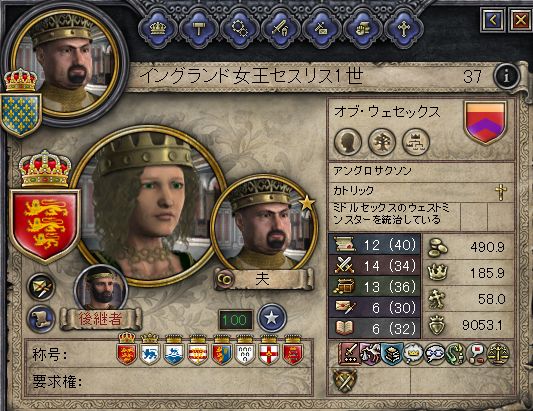Select the heir's small bearded portrait
Screen dimensions: 533x411
pos(101,288)
